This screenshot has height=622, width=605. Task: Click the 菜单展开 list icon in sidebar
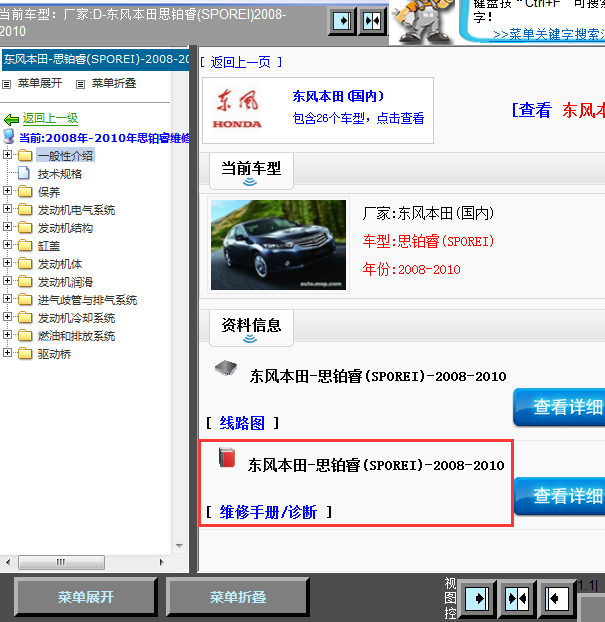(6, 84)
